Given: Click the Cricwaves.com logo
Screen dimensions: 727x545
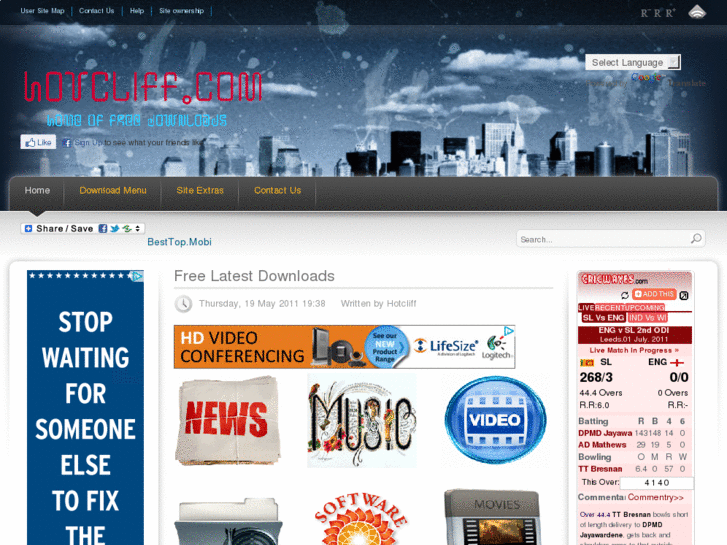Looking at the screenshot, I should pos(614,280).
